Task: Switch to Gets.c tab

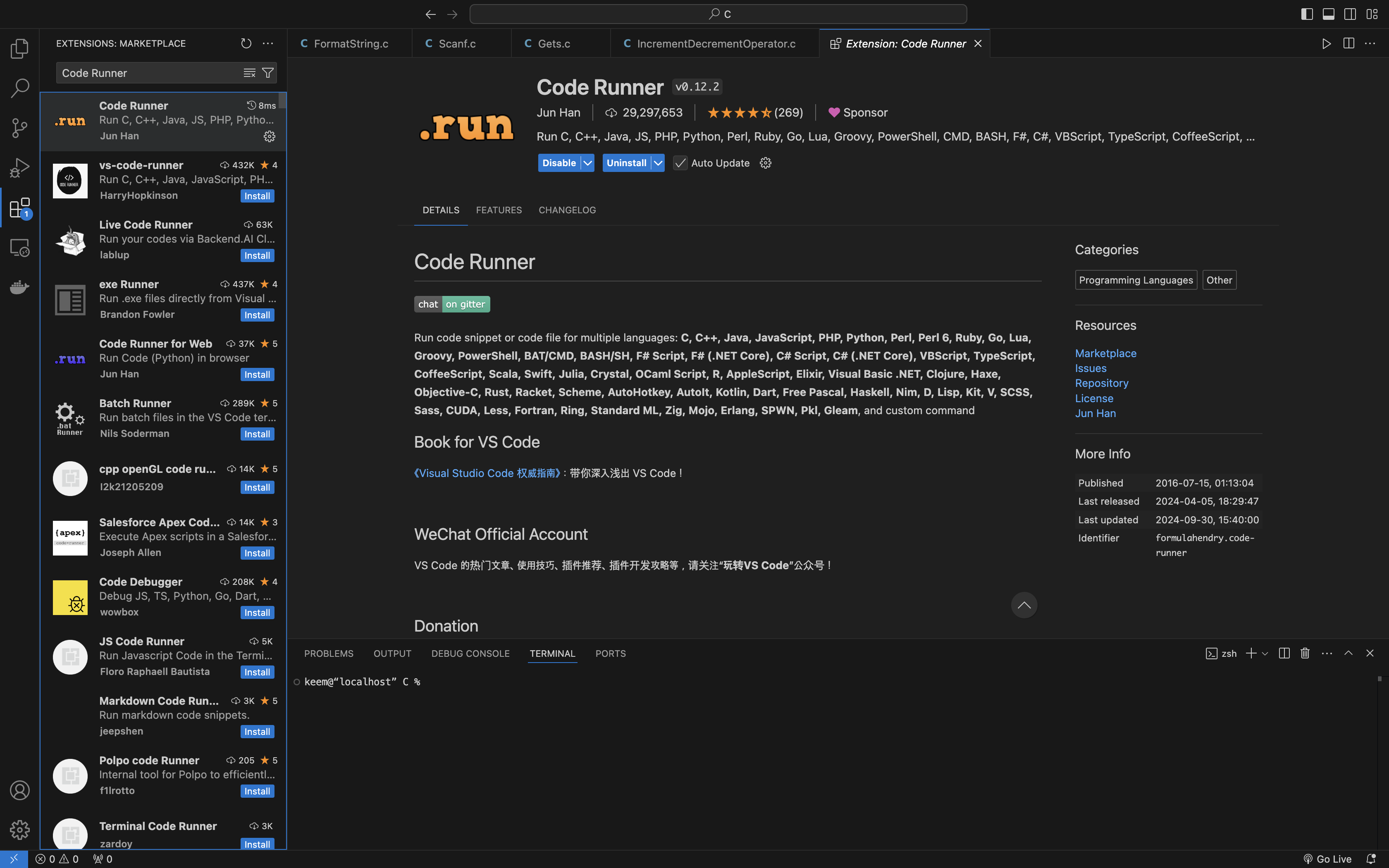Action: tap(561, 44)
